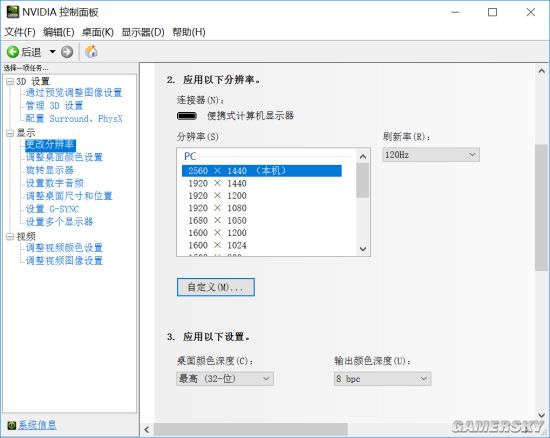Open the 文件(F) menu

20,32
